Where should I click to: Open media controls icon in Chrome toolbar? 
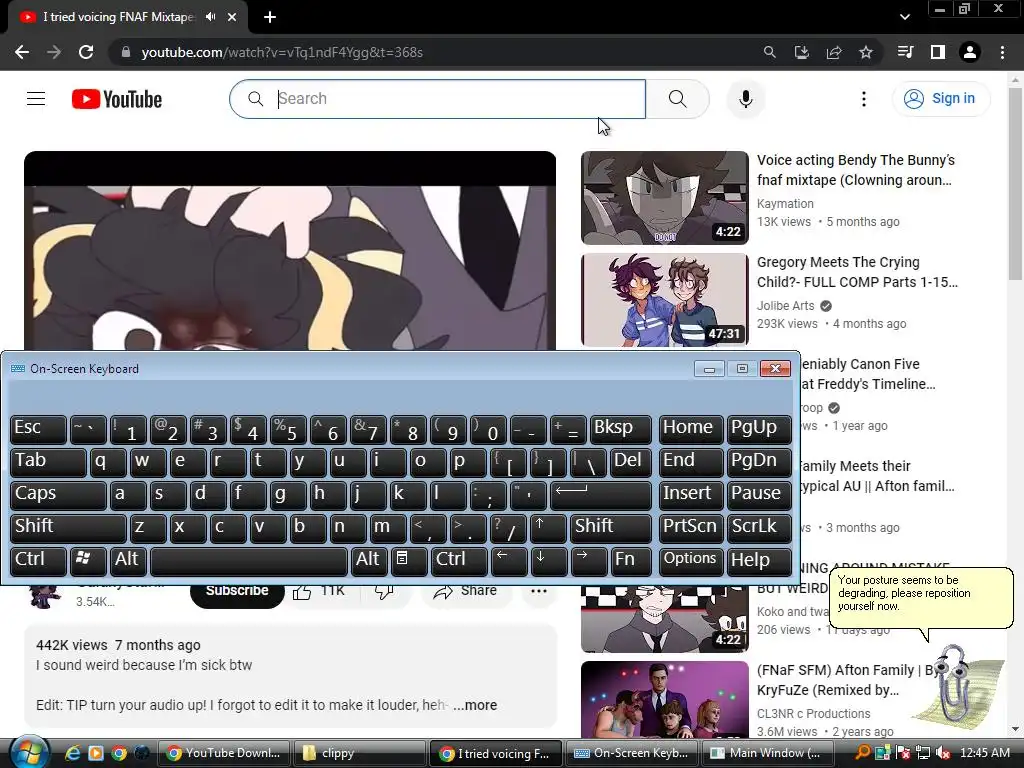tap(905, 52)
